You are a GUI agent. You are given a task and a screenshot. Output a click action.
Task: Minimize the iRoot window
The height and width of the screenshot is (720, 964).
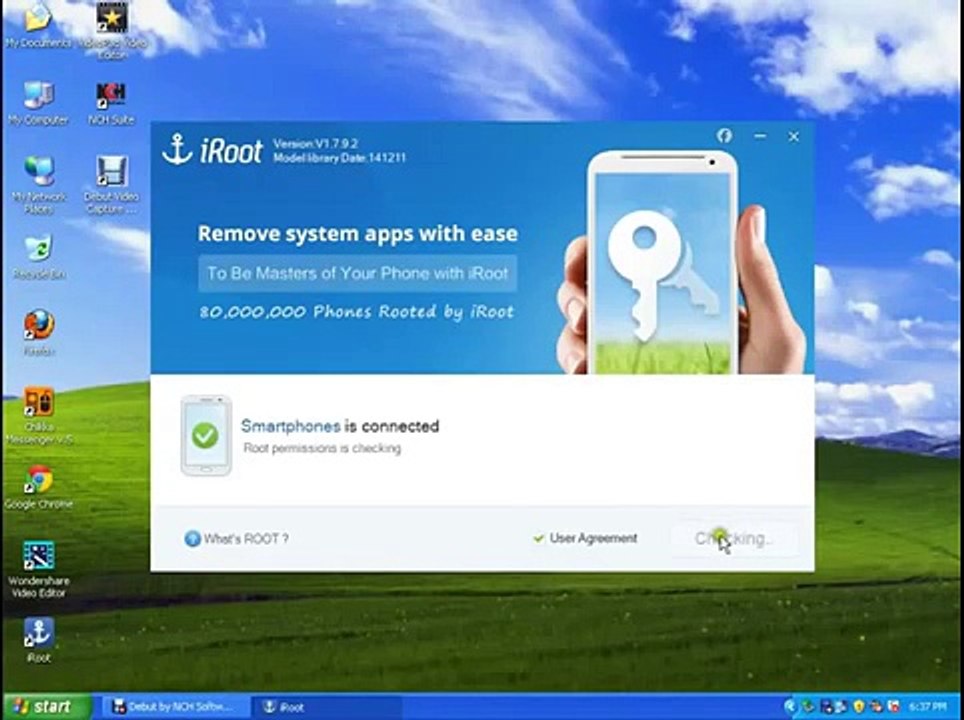pyautogui.click(x=760, y=136)
